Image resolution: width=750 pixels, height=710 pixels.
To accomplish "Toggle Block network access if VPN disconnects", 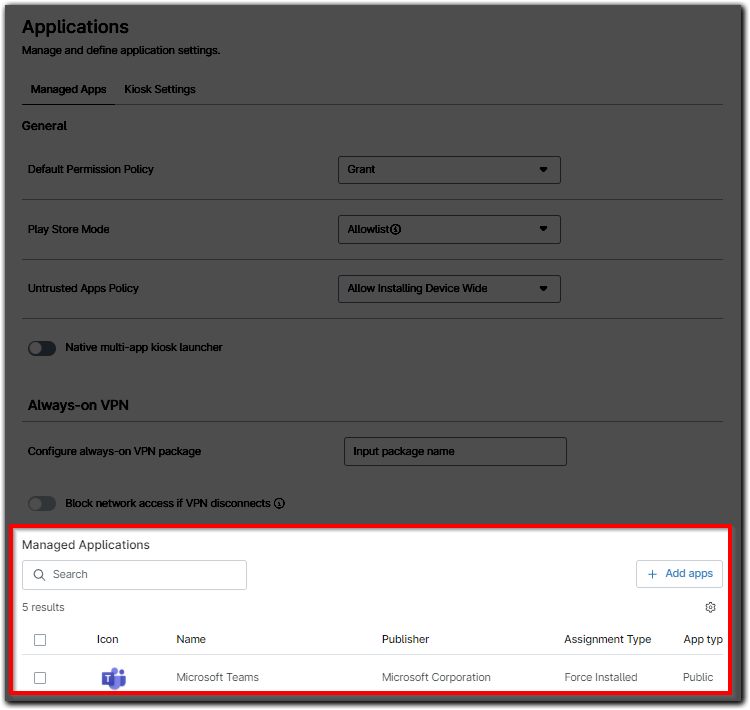I will point(42,503).
